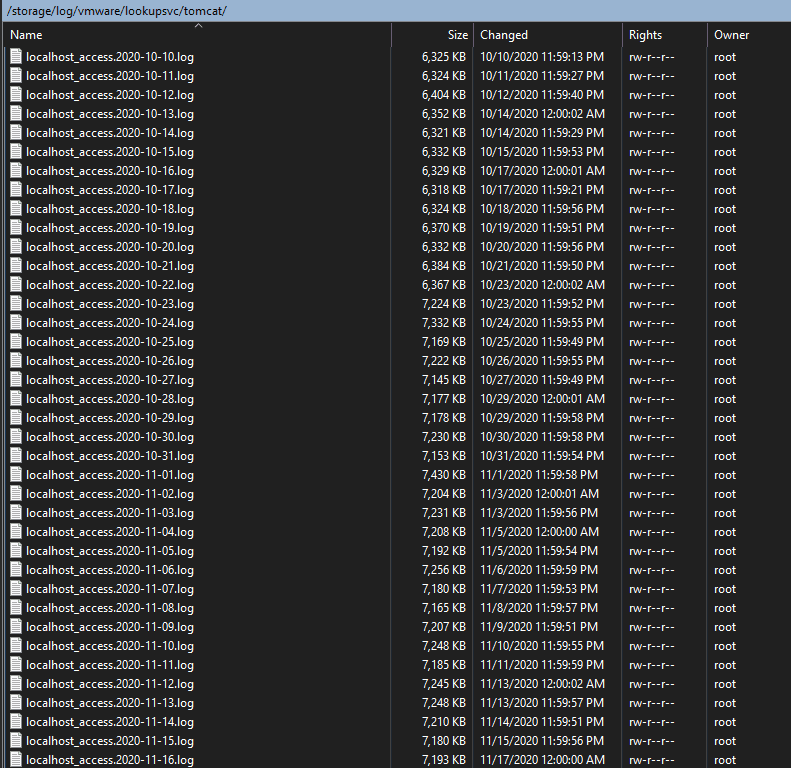Click changed date 10/29/2020 12:00:01 AM
Image resolution: width=791 pixels, height=768 pixels.
tap(542, 399)
